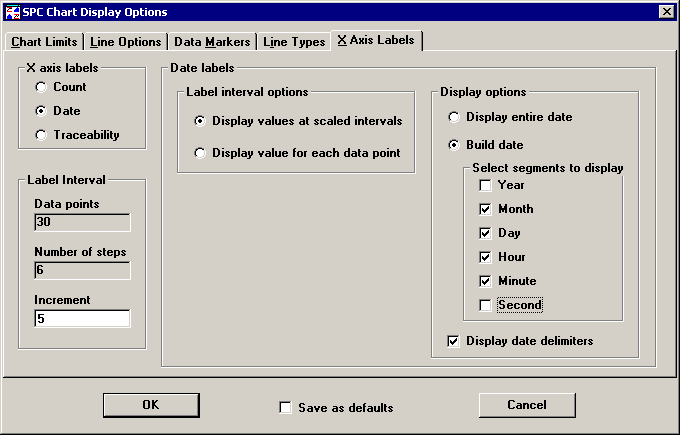Select Display values at scaled intervals
Screen dimensions: 680x435
[201, 121]
